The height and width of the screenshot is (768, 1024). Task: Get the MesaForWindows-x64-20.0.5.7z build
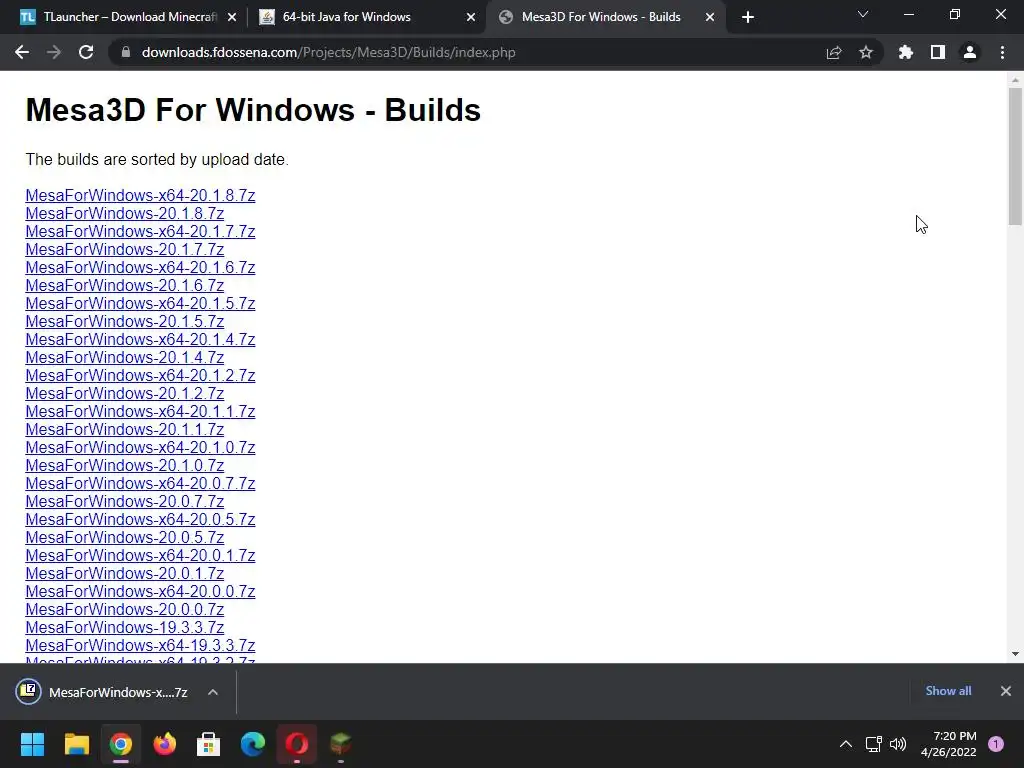pyautogui.click(x=140, y=519)
